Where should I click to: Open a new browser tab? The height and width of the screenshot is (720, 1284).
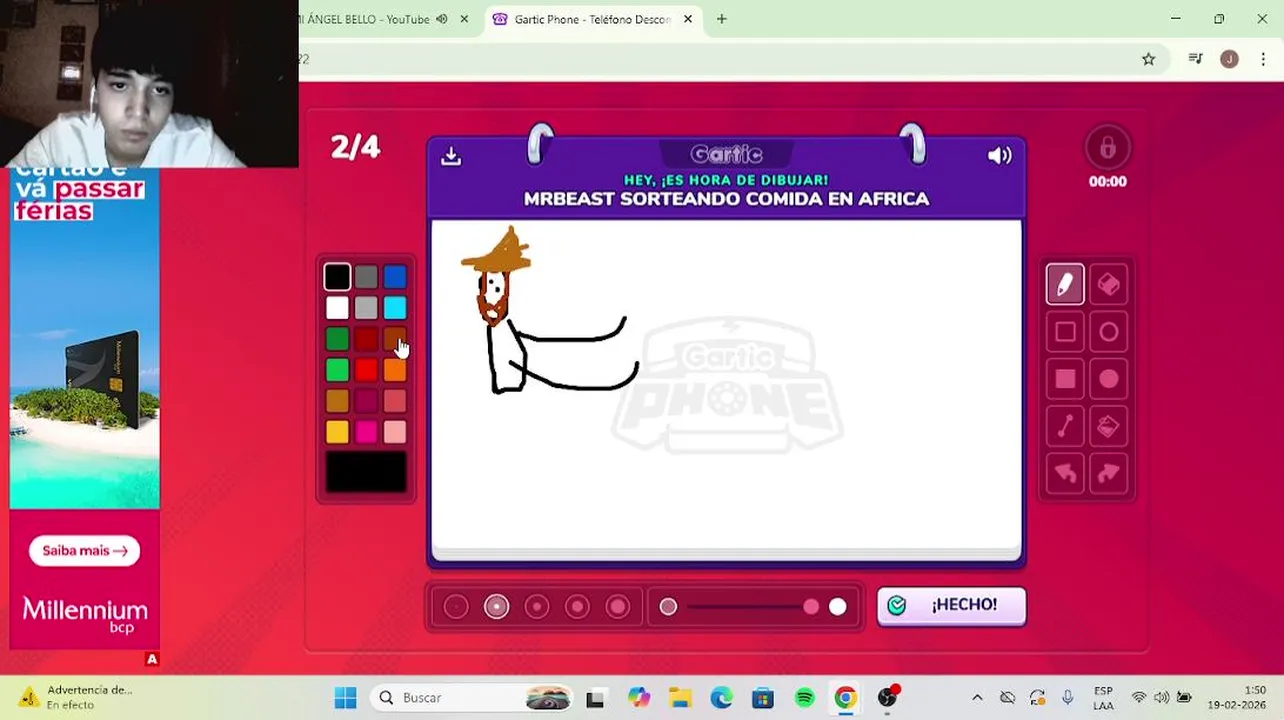[x=721, y=19]
